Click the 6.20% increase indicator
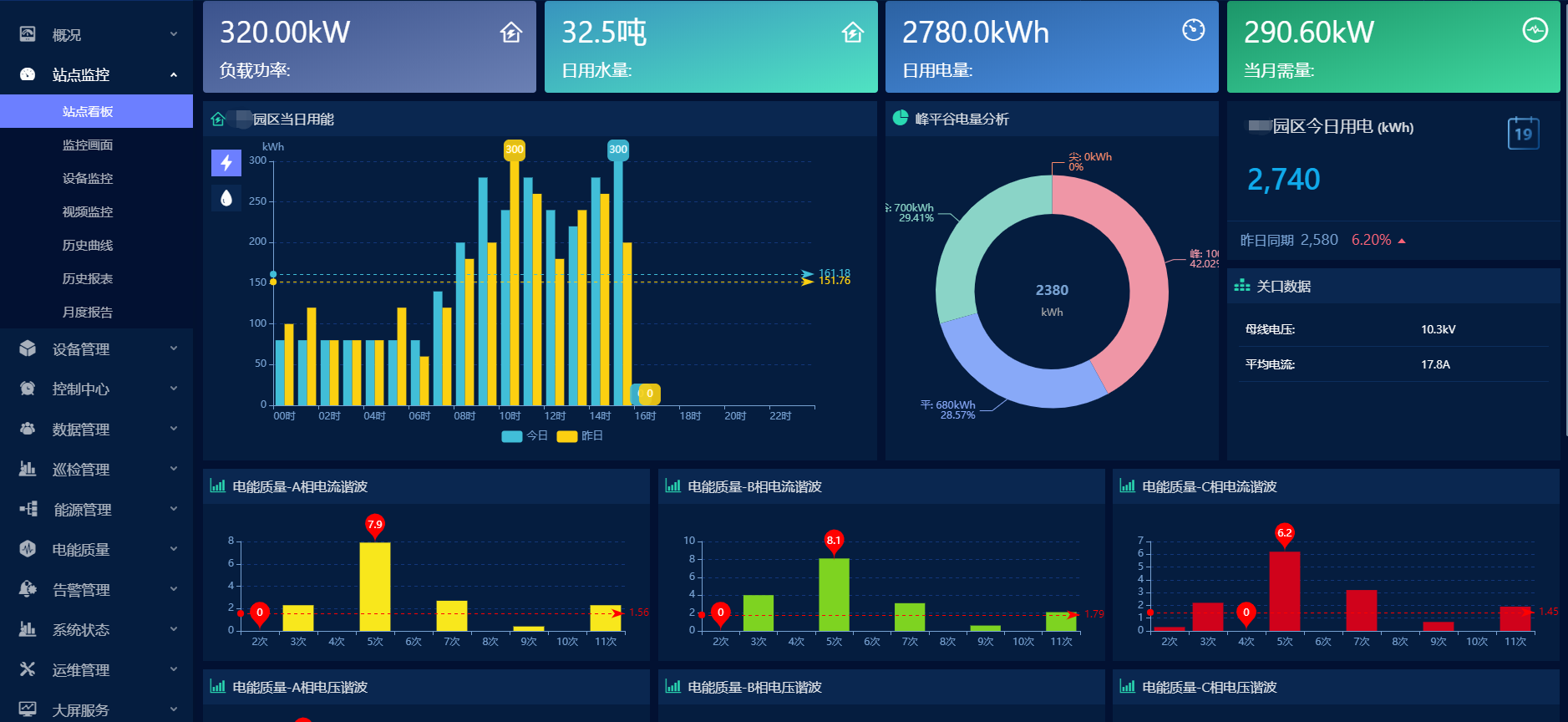 tap(1378, 240)
